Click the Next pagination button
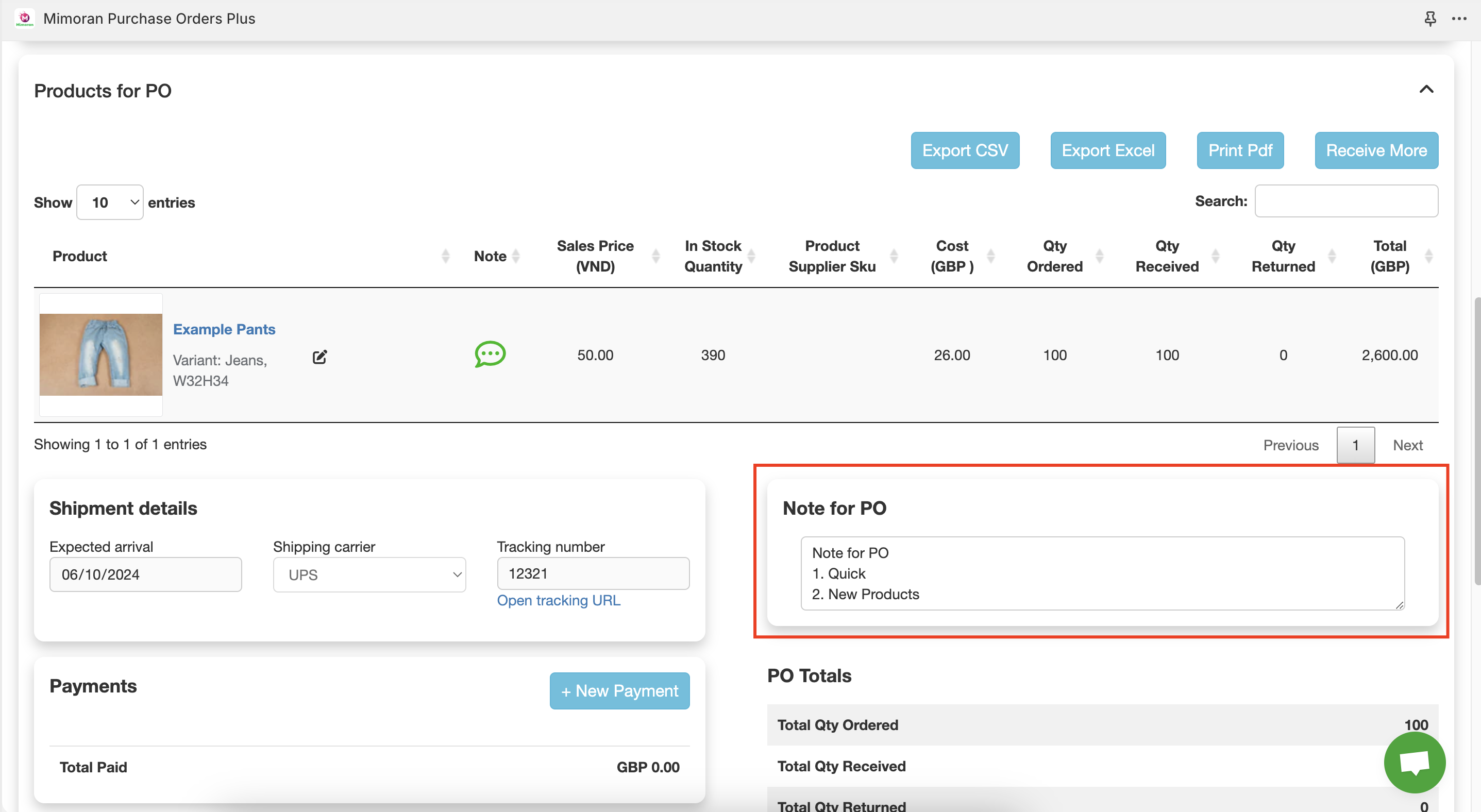The image size is (1481, 812). 1407,444
